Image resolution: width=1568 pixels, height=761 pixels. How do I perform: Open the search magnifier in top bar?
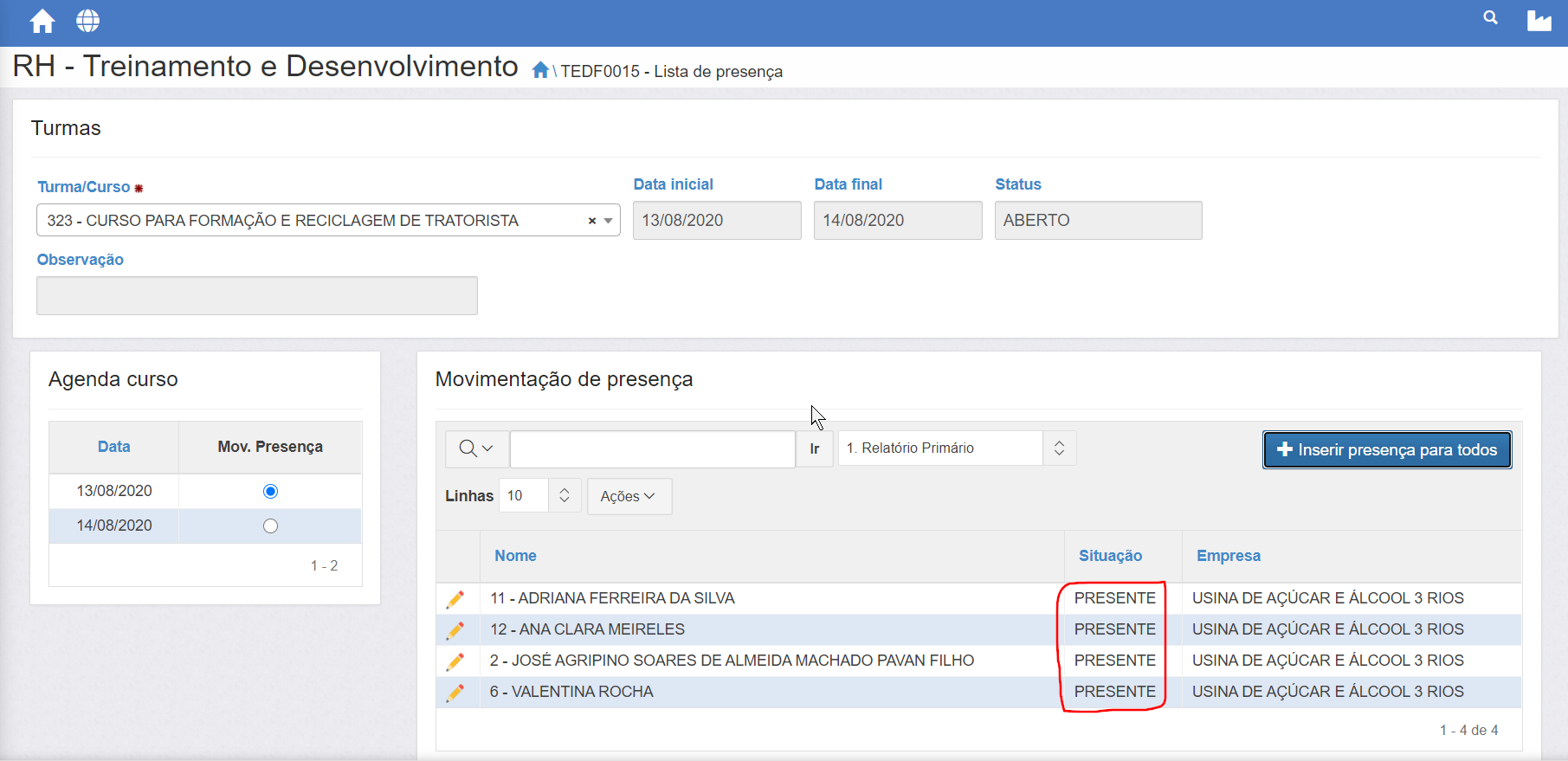pos(1490,17)
